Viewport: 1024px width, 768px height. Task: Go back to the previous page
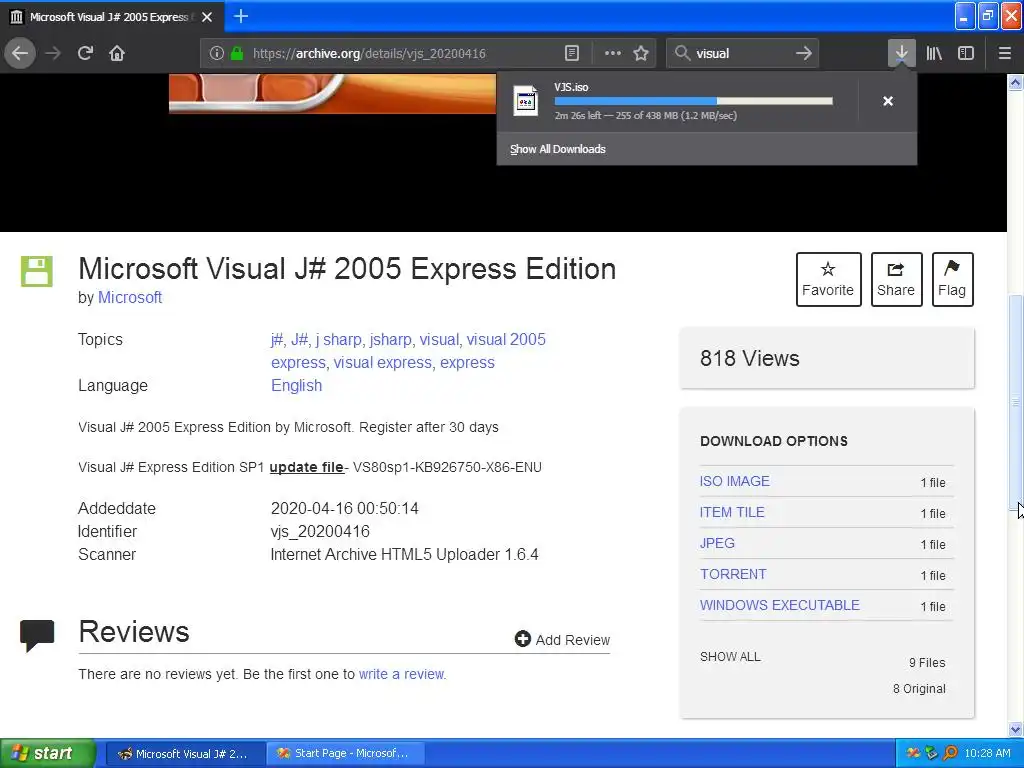[20, 53]
